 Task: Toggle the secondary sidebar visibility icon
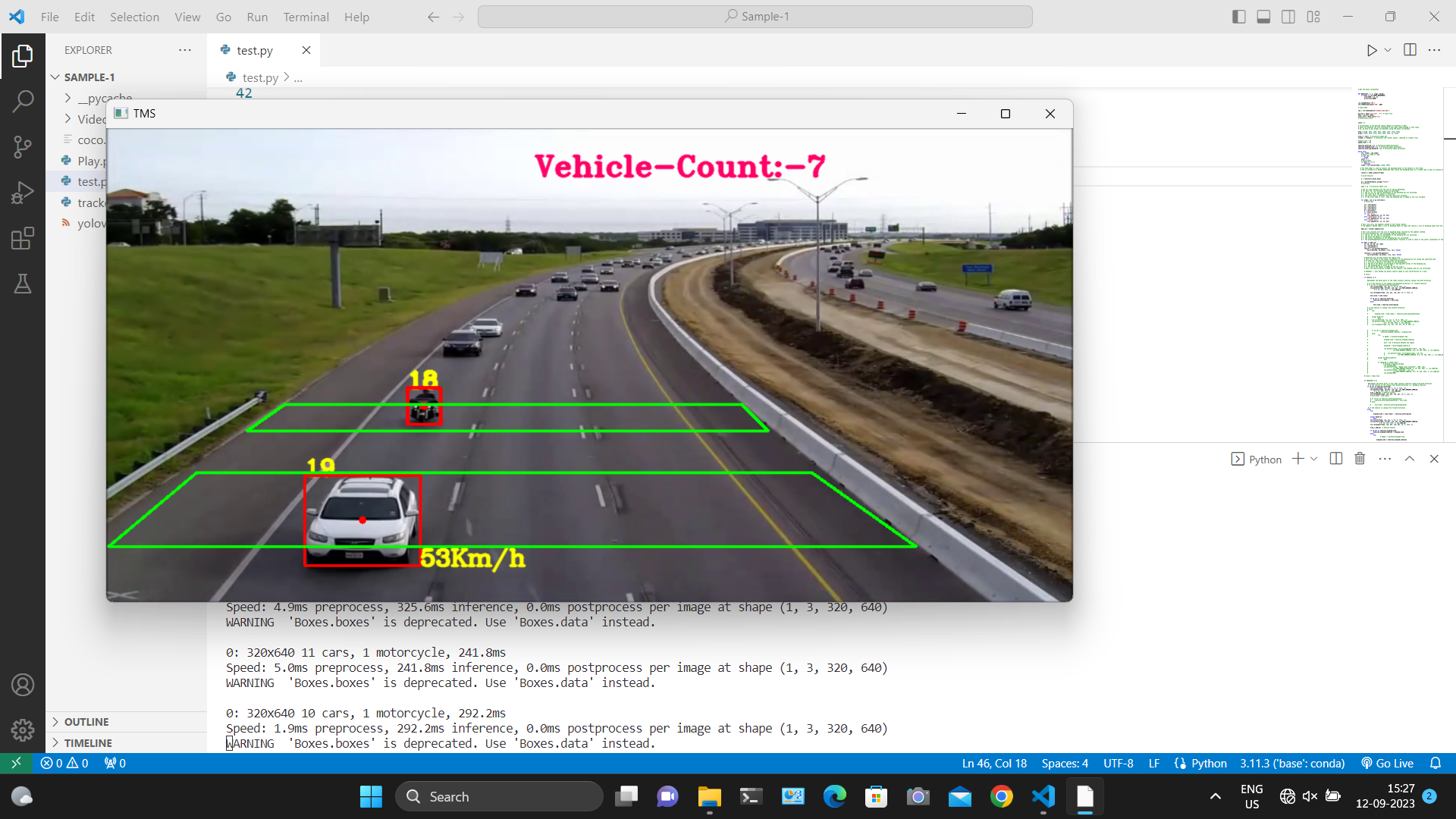[x=1288, y=16]
